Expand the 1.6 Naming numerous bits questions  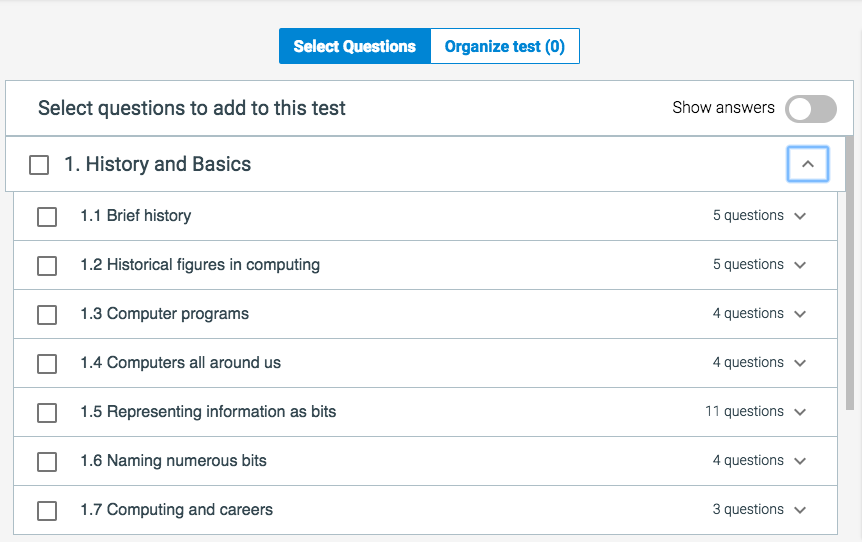click(x=800, y=461)
